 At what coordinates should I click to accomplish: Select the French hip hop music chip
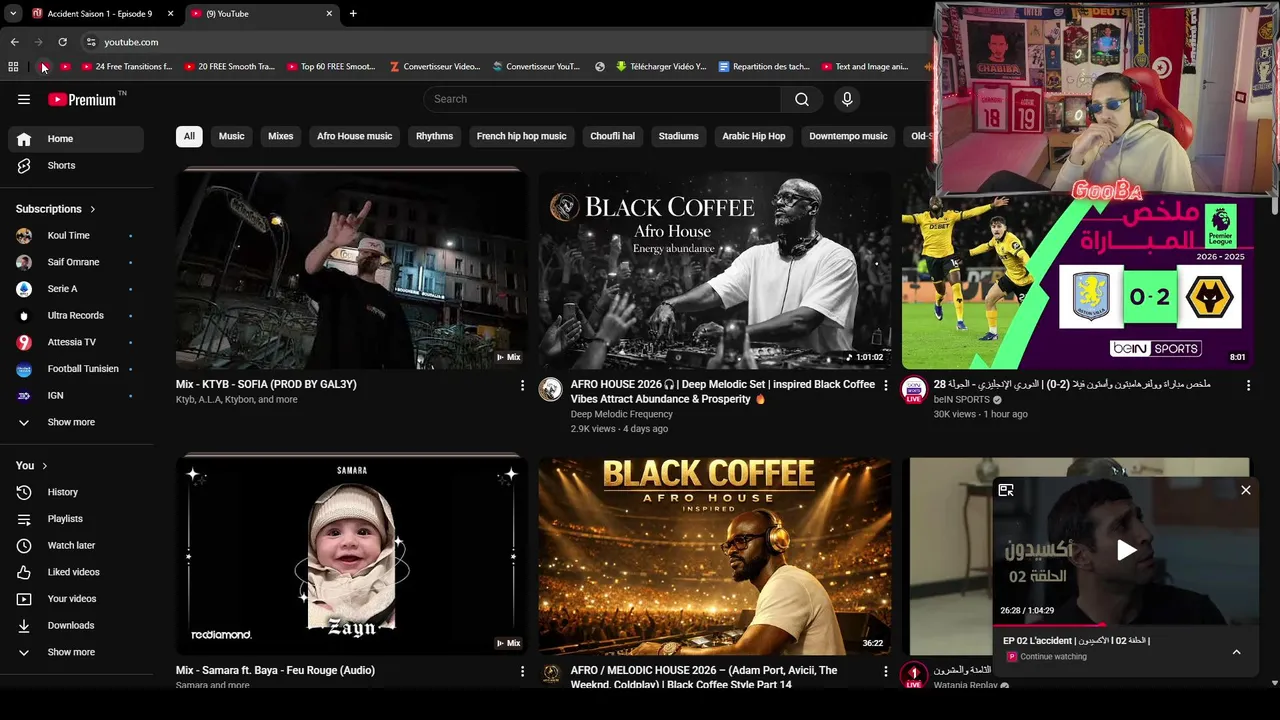522,136
